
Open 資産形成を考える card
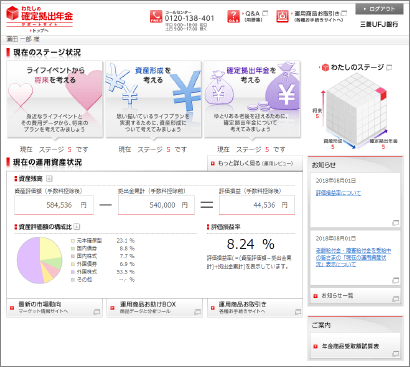(153, 99)
